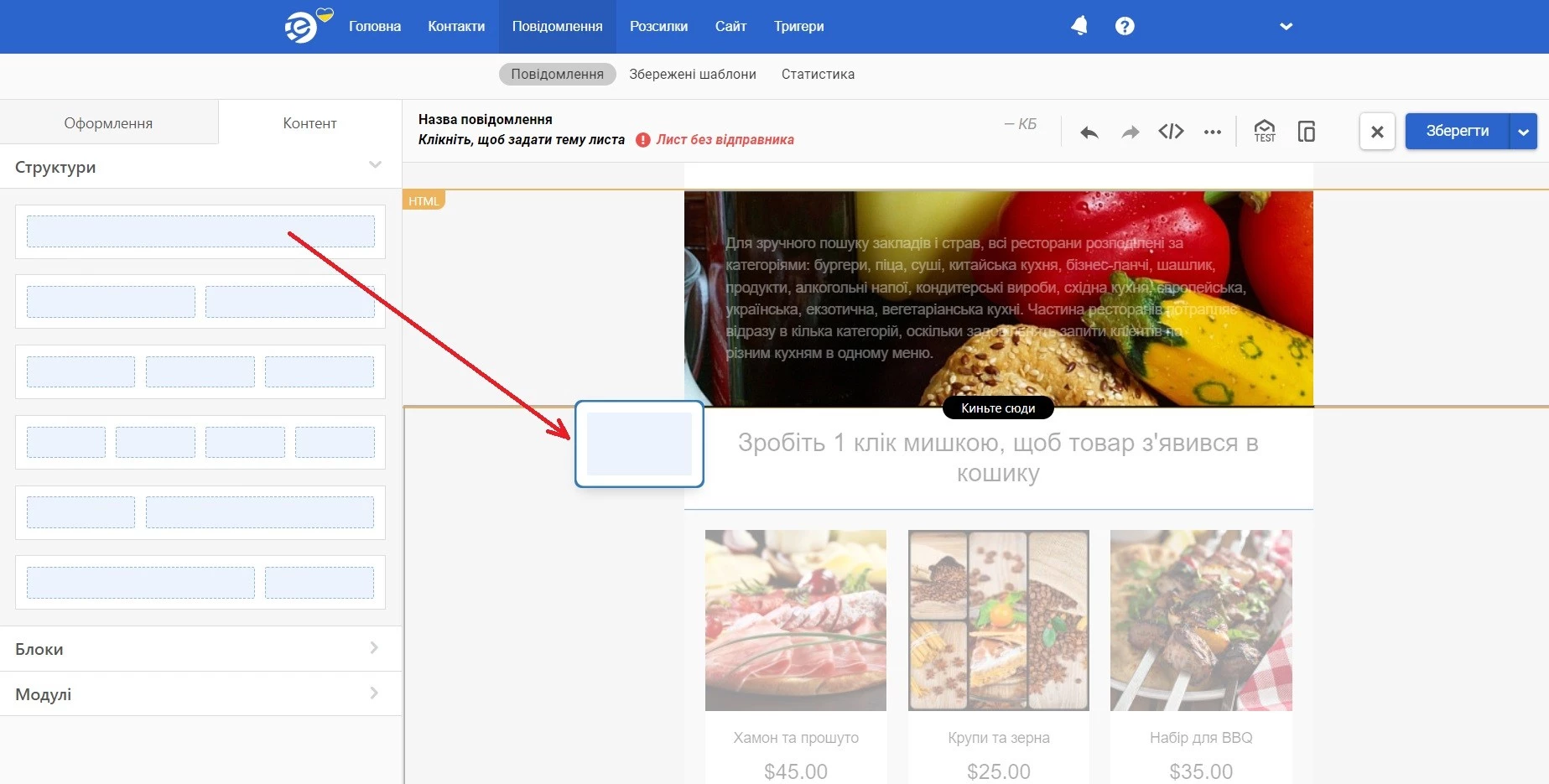Open the more options ellipsis menu
The image size is (1549, 784).
tap(1212, 132)
